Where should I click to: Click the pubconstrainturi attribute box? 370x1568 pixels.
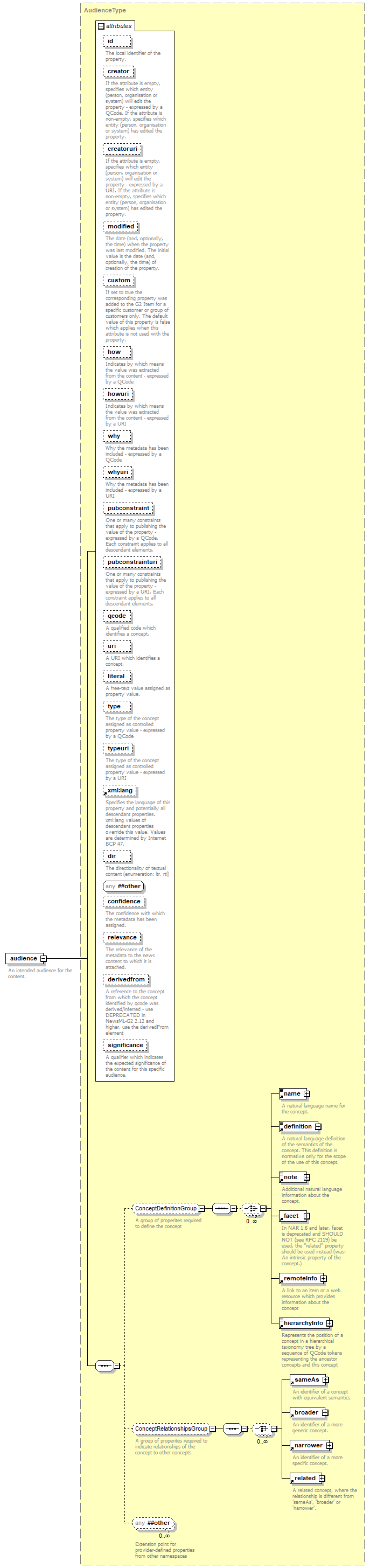[x=131, y=562]
